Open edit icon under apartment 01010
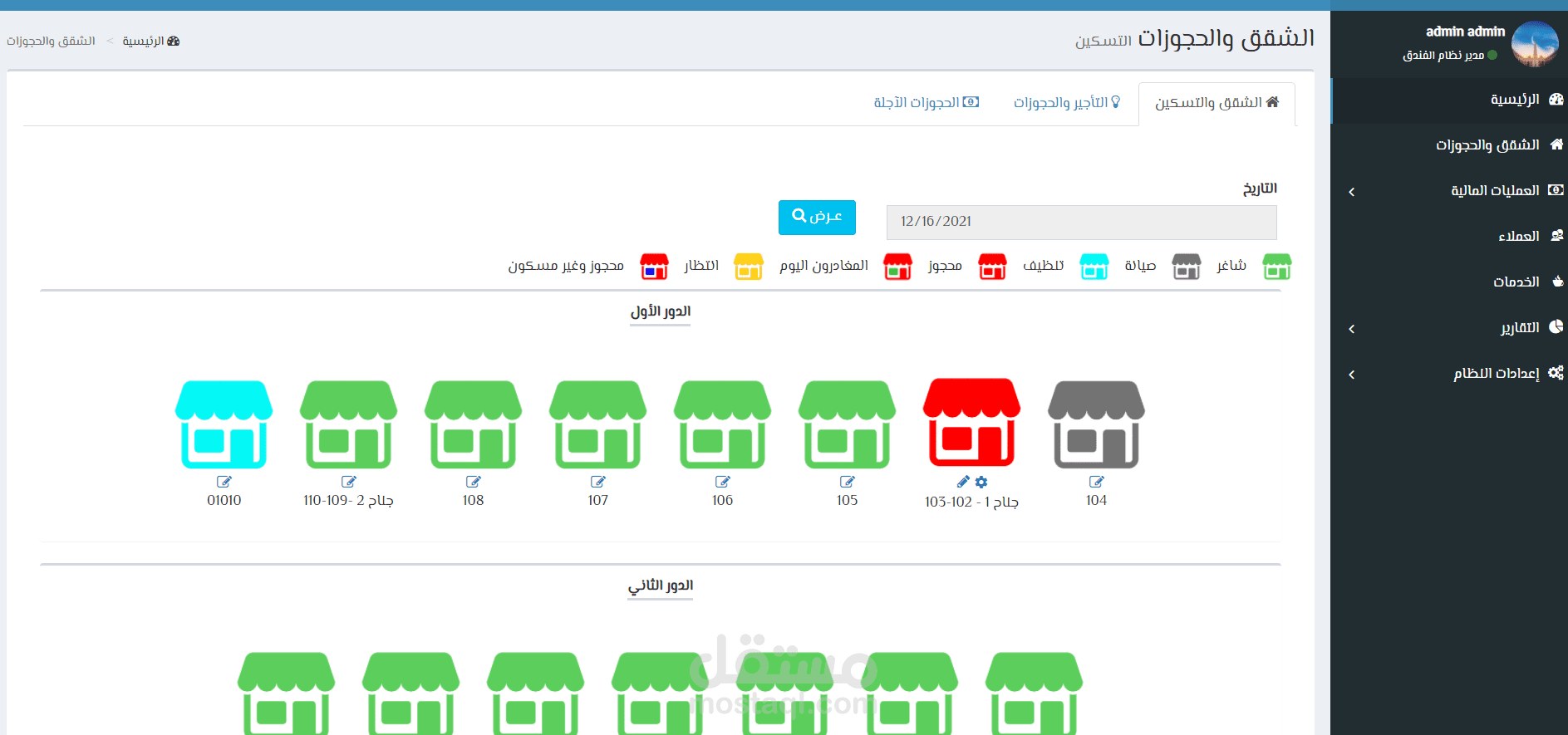 pyautogui.click(x=224, y=482)
